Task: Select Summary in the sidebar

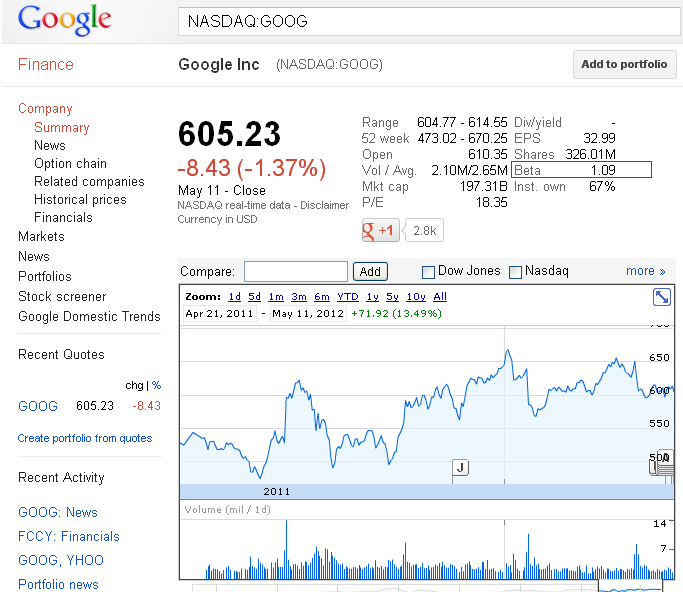Action: point(62,127)
